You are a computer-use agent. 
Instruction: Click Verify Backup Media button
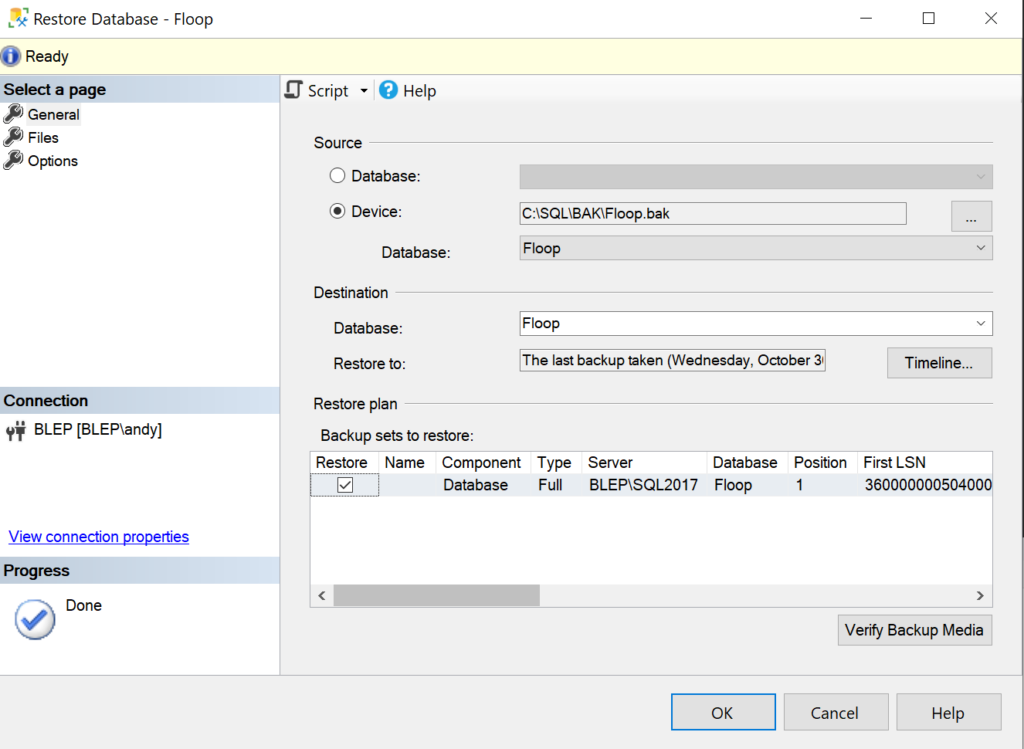[x=914, y=630]
